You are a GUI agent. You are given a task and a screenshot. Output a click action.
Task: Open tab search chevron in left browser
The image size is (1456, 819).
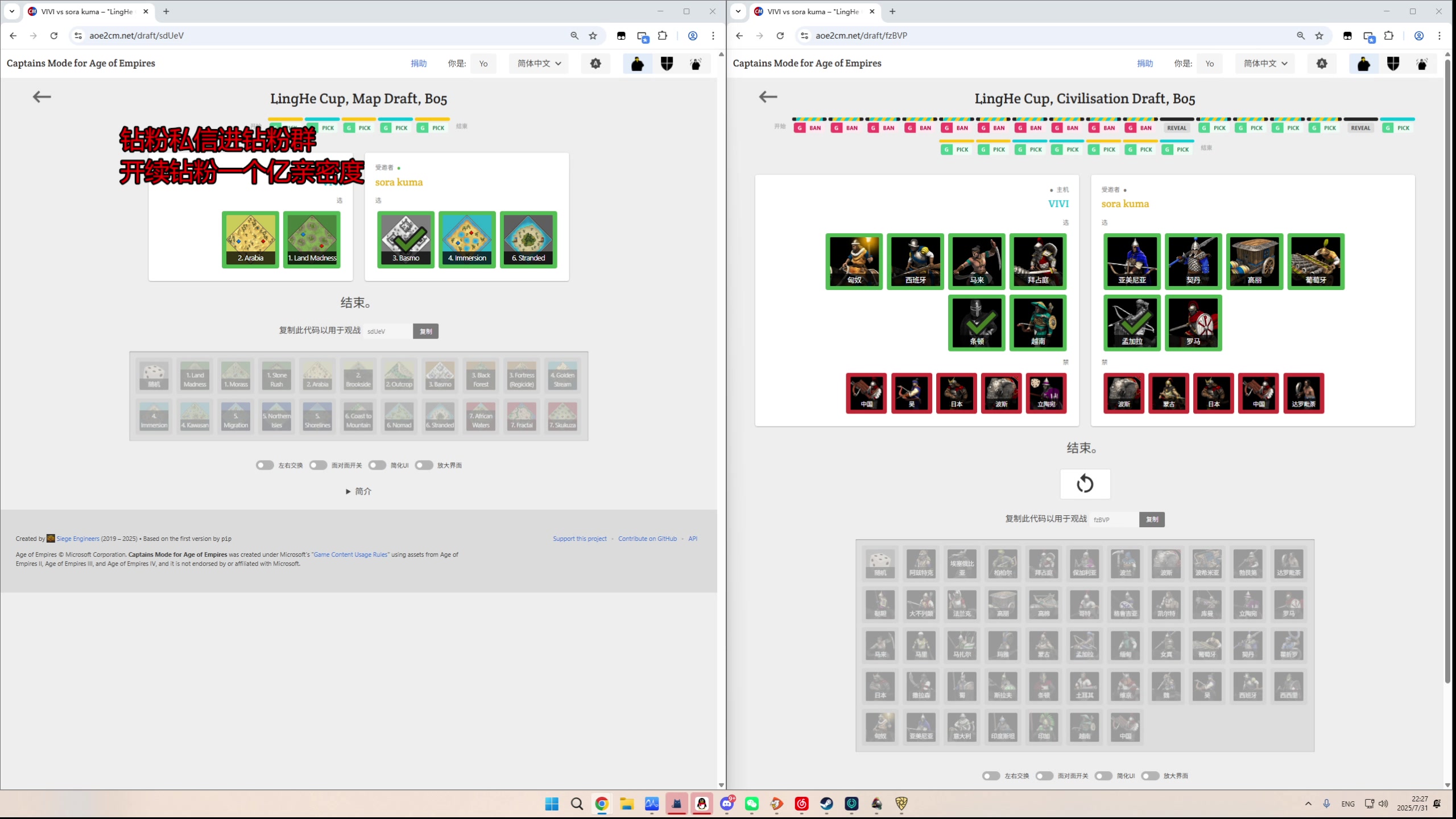pos(11,11)
